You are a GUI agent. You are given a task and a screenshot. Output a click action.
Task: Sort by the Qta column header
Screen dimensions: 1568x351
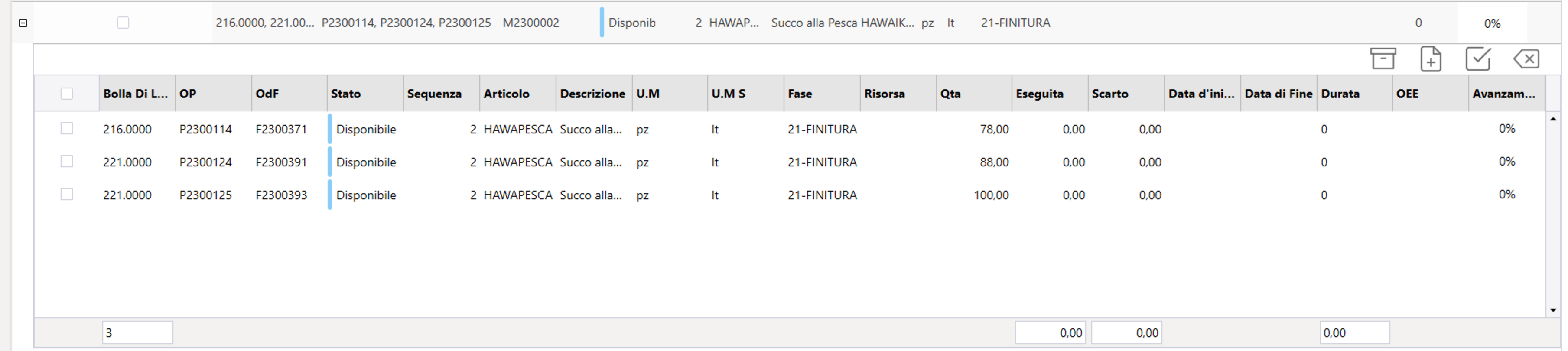coord(974,94)
